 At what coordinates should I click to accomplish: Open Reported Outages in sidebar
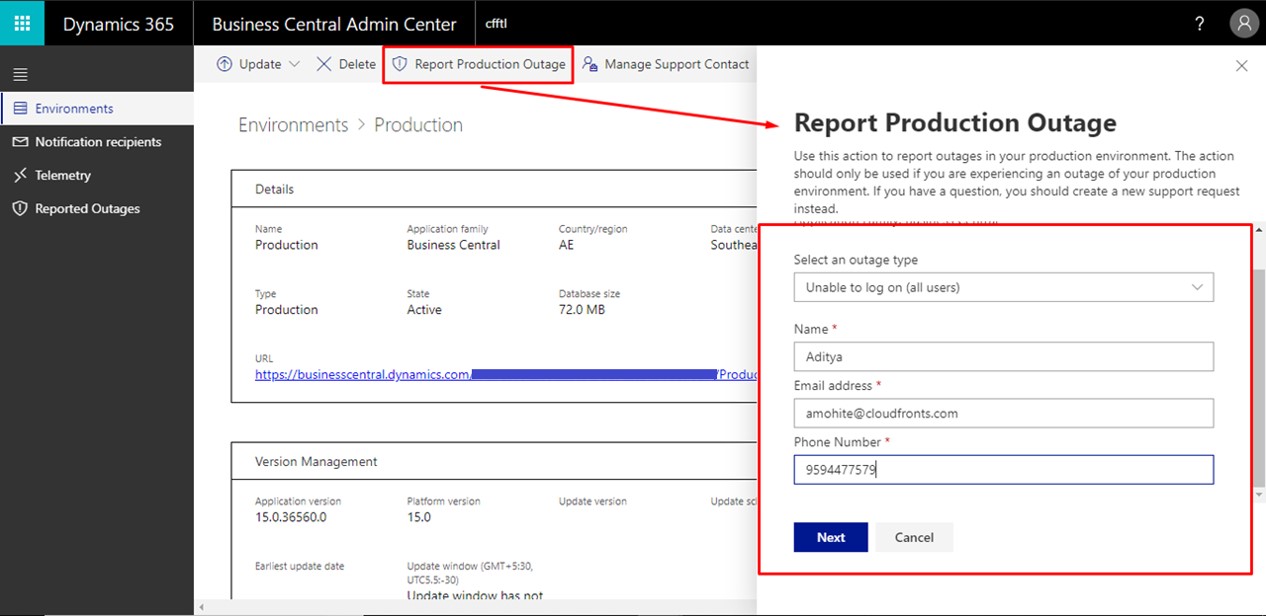click(87, 209)
